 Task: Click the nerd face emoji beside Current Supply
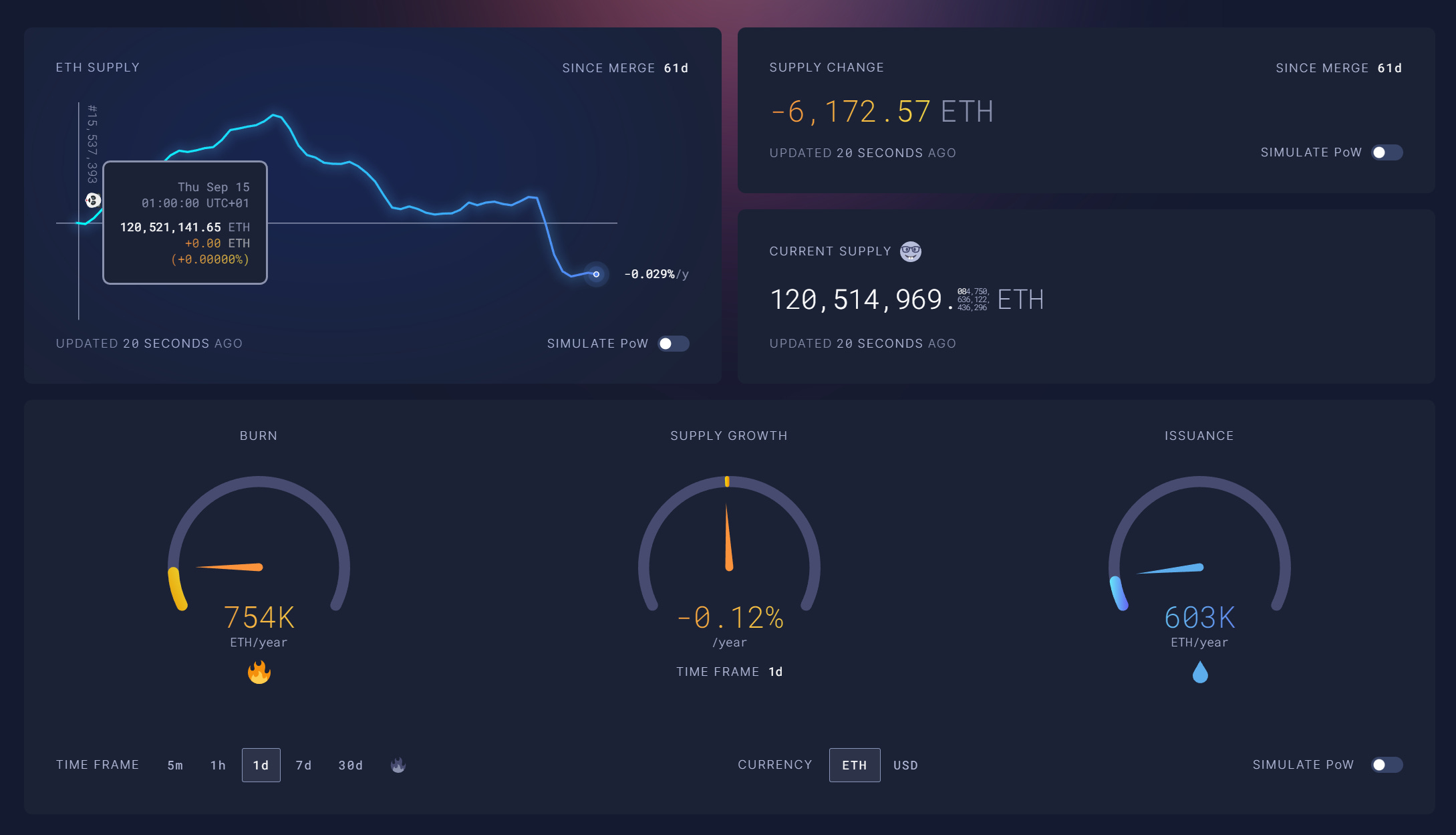911,251
